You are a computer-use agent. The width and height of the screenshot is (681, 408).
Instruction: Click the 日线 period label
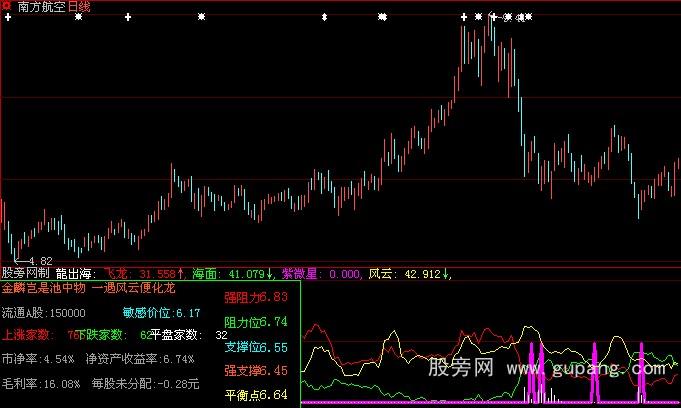(x=79, y=7)
